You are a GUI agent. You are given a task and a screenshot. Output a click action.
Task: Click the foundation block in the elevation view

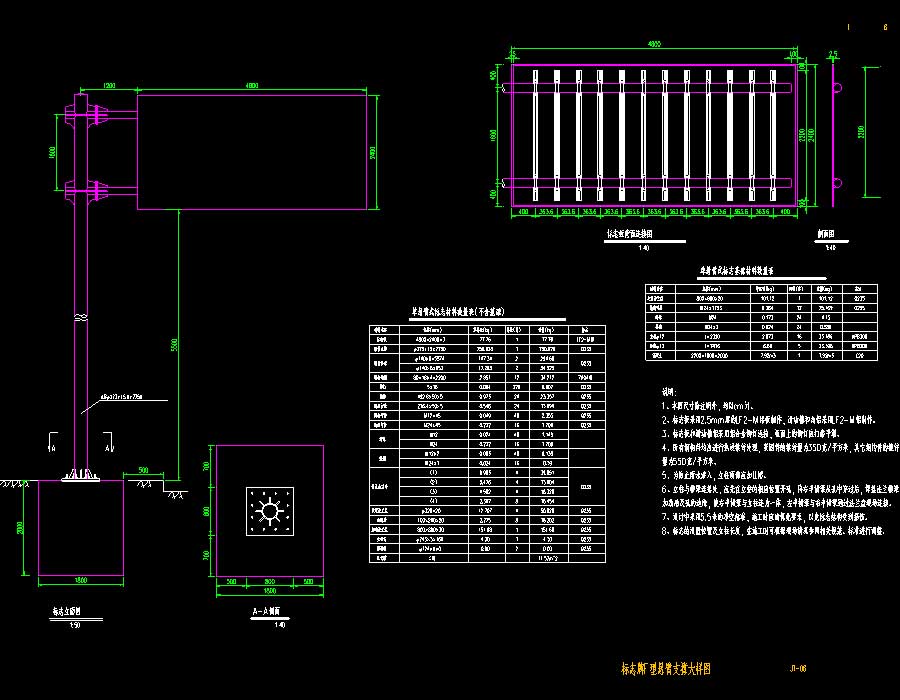pyautogui.click(x=80, y=529)
